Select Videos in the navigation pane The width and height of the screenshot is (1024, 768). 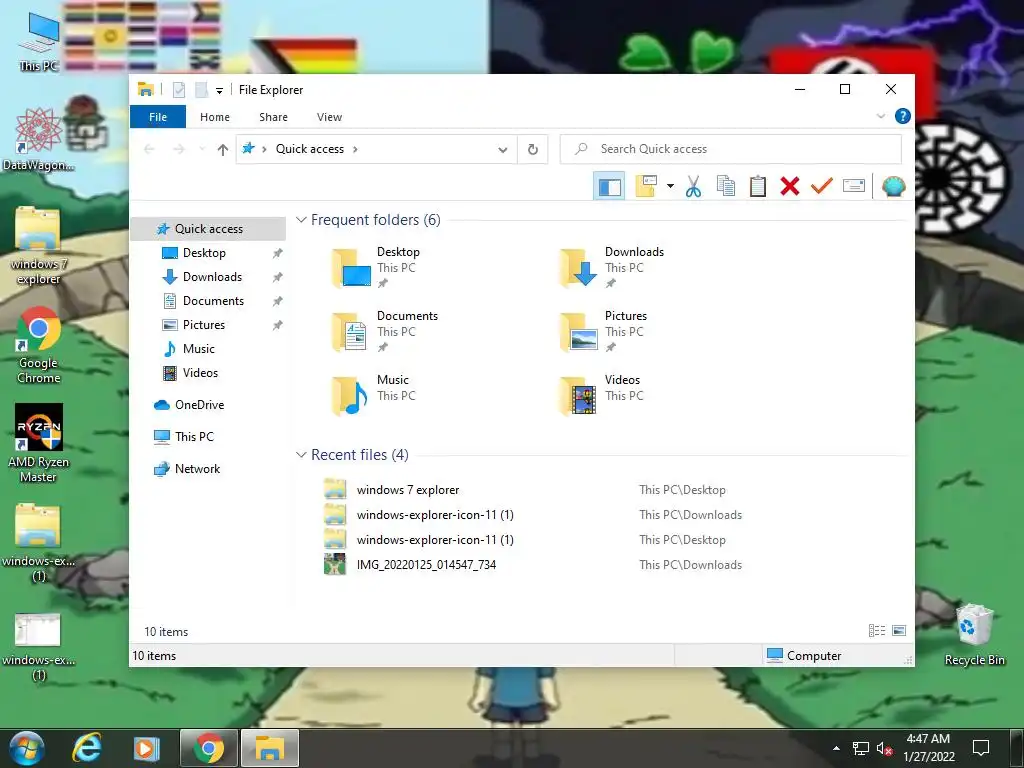[200, 374]
